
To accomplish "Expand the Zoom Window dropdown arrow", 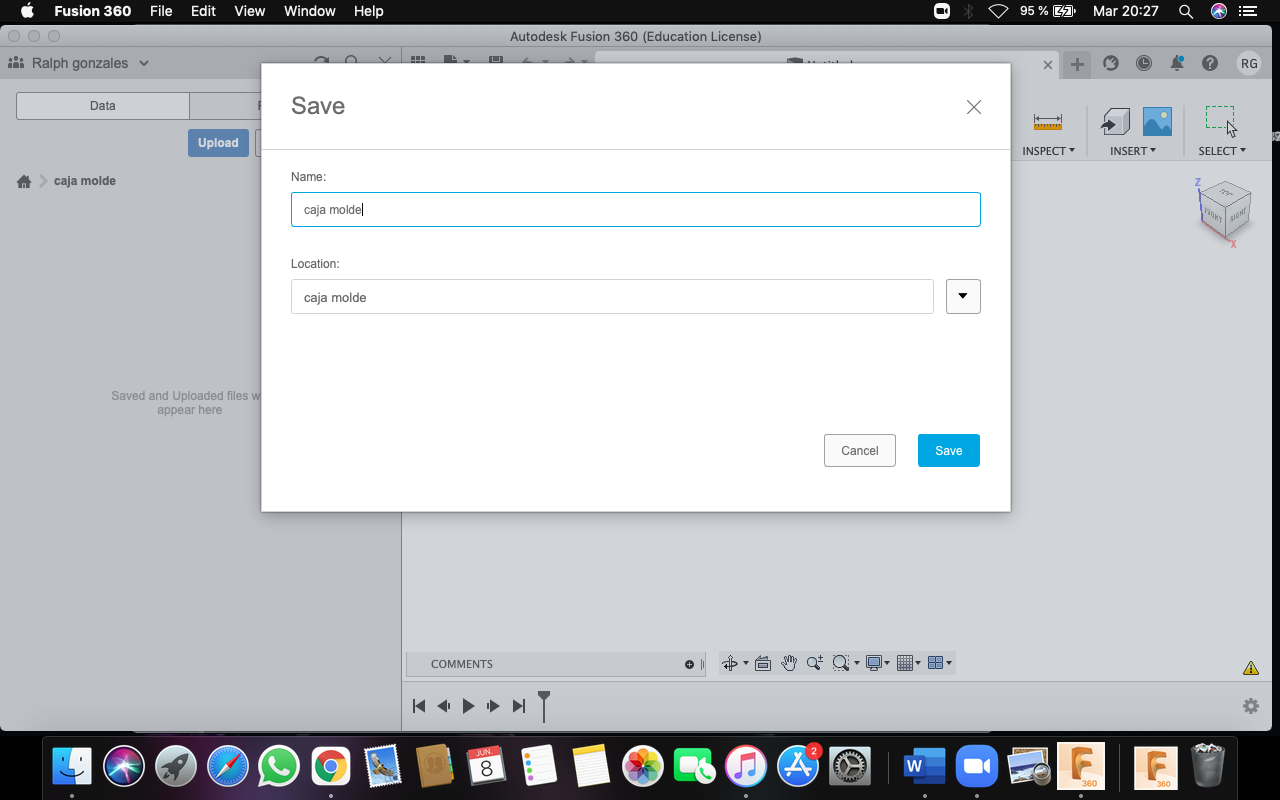I will pyautogui.click(x=856, y=664).
